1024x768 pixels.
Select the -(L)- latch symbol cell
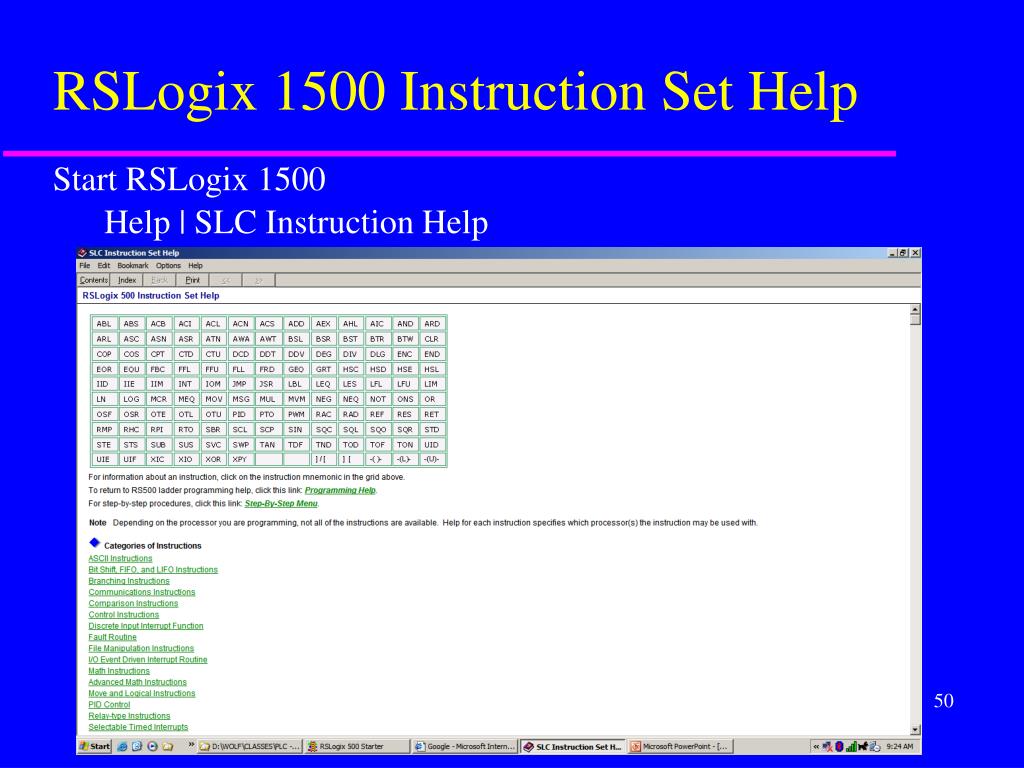point(405,460)
